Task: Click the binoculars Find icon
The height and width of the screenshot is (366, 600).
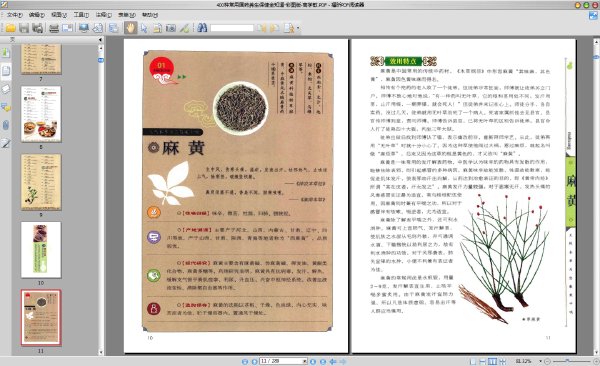Action: coord(202,28)
